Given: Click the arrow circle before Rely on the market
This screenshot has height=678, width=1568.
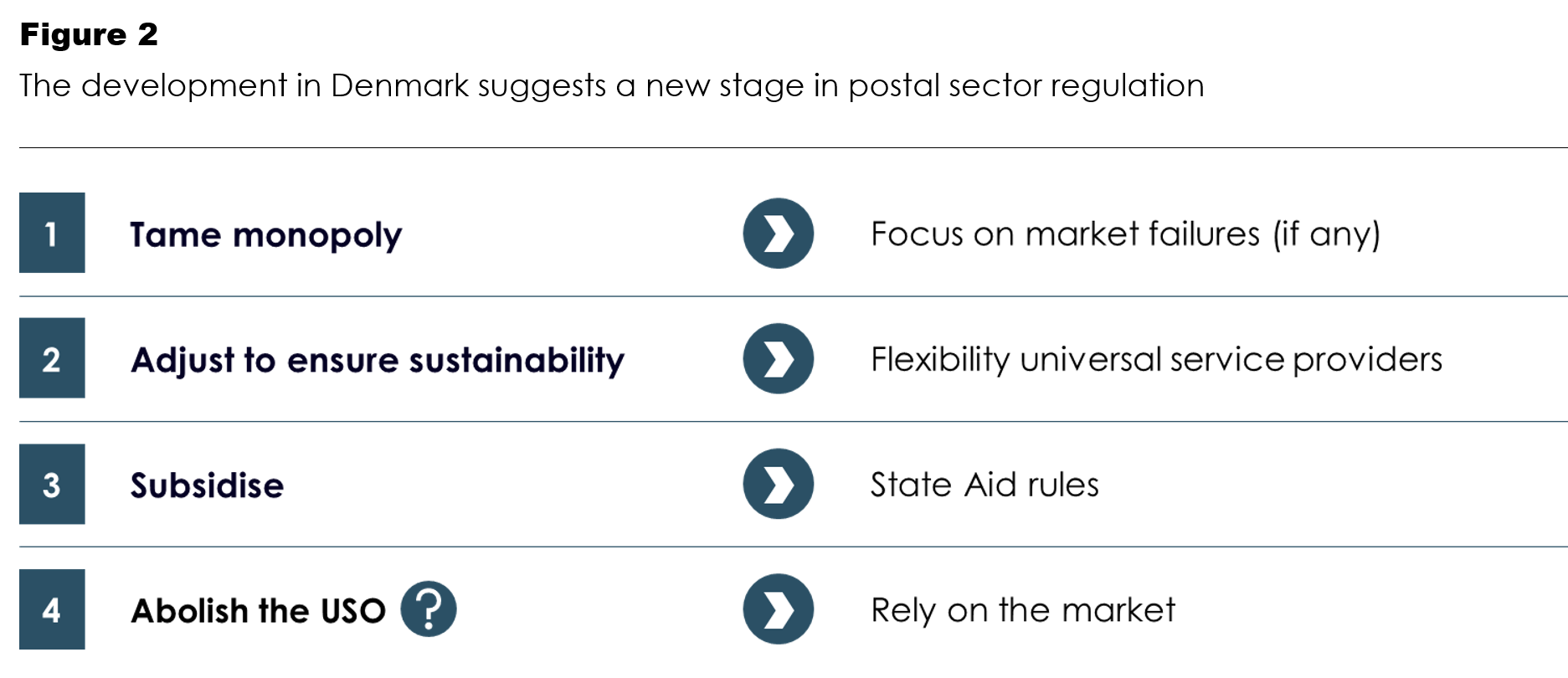Looking at the screenshot, I should point(779,609).
